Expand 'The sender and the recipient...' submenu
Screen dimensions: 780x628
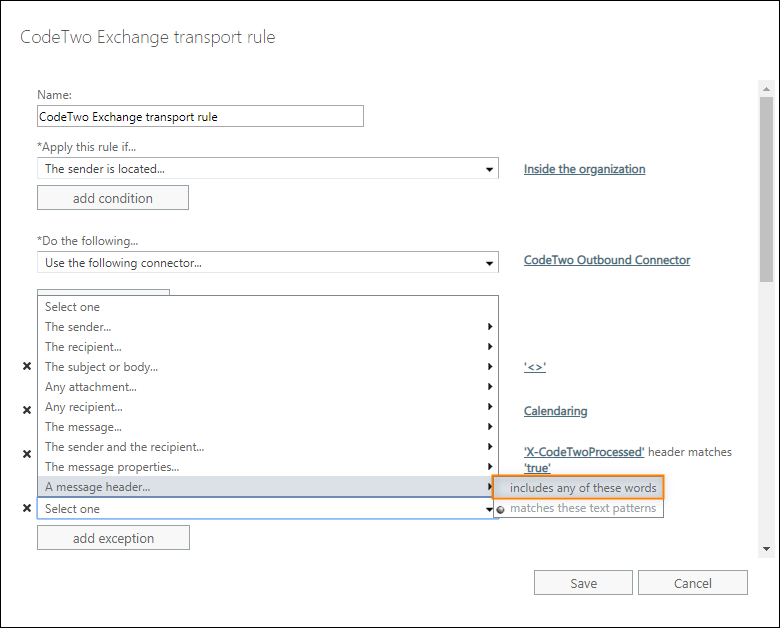[268, 446]
